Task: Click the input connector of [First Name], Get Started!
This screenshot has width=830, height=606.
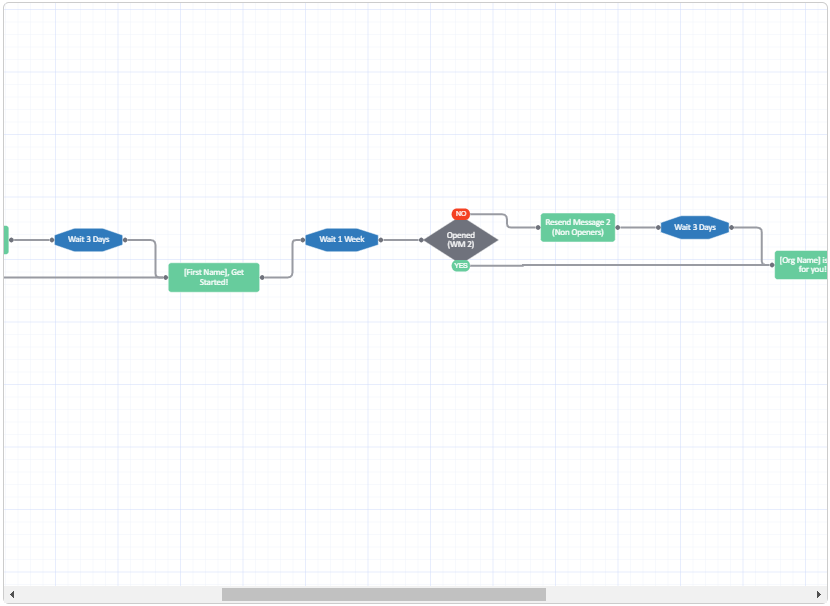Action: coord(167,278)
